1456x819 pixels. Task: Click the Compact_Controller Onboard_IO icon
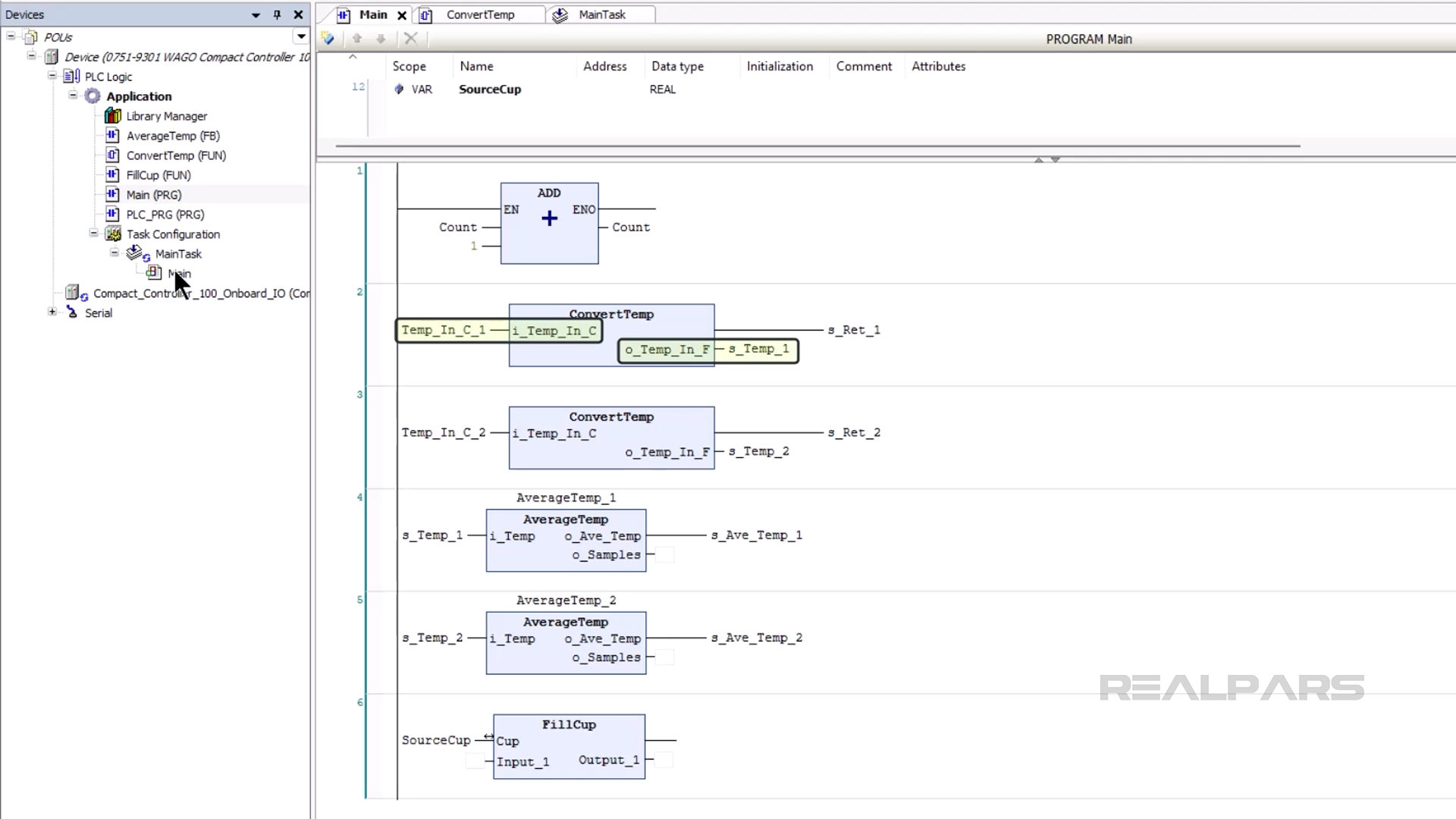coord(77,293)
